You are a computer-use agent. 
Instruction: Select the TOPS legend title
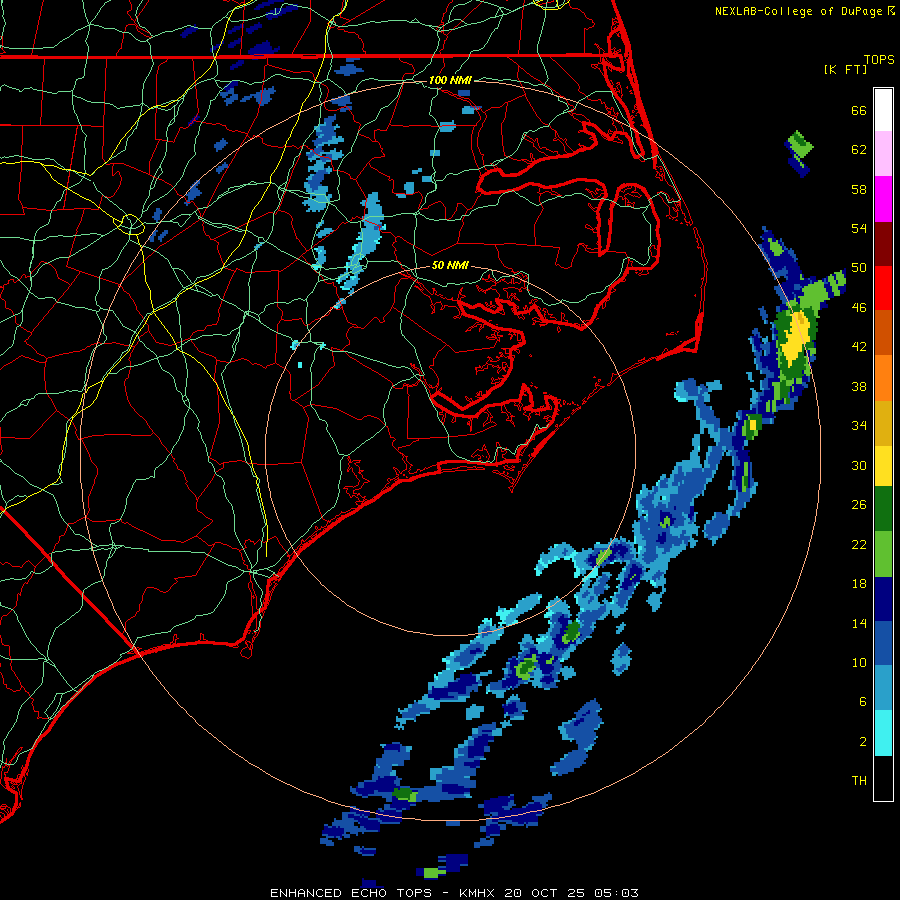pyautogui.click(x=879, y=60)
